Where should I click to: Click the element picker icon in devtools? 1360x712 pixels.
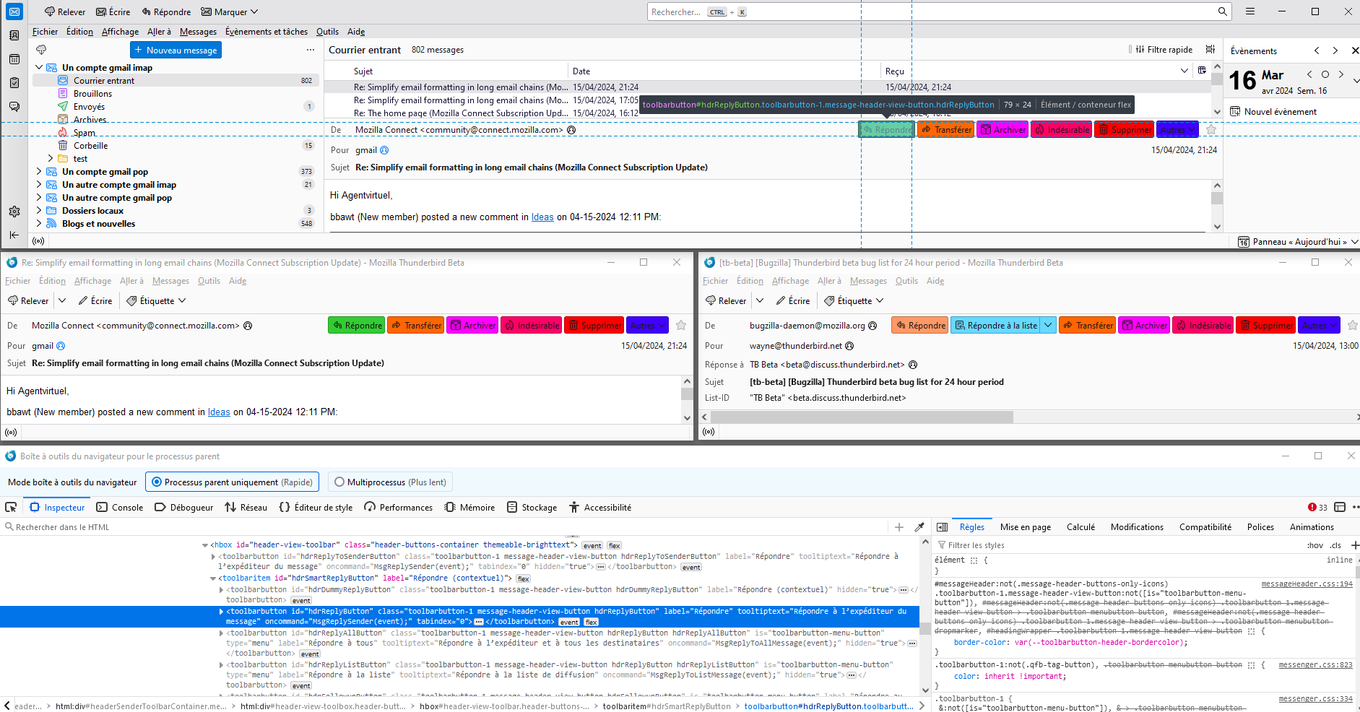coord(10,508)
